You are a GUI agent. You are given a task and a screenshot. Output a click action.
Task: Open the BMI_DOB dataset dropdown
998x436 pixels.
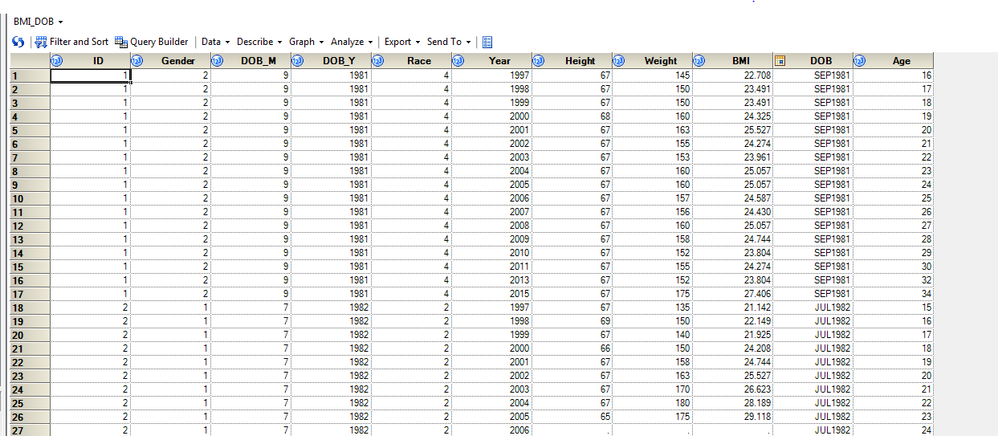tap(38, 22)
